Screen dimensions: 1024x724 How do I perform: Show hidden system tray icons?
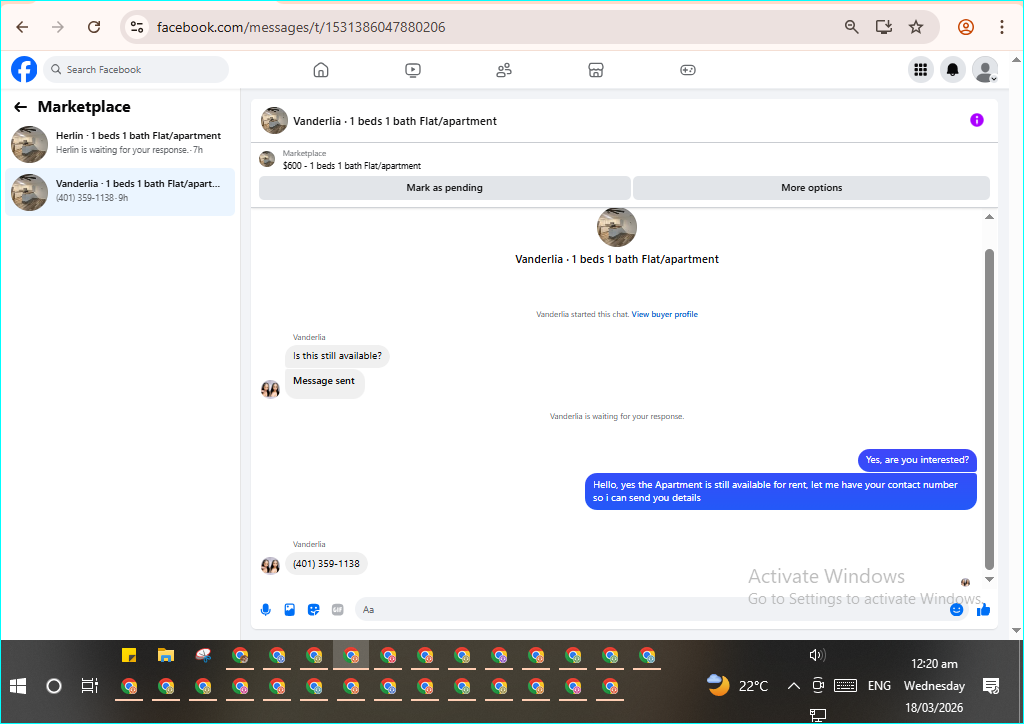click(793, 686)
